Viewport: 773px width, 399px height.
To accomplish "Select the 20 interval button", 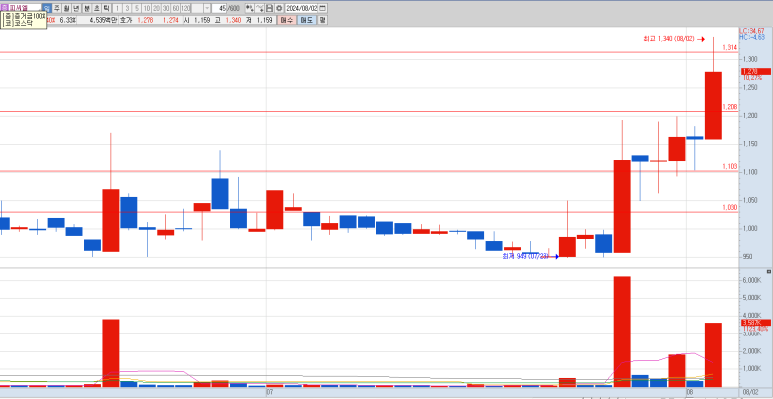I will pyautogui.click(x=156, y=8).
